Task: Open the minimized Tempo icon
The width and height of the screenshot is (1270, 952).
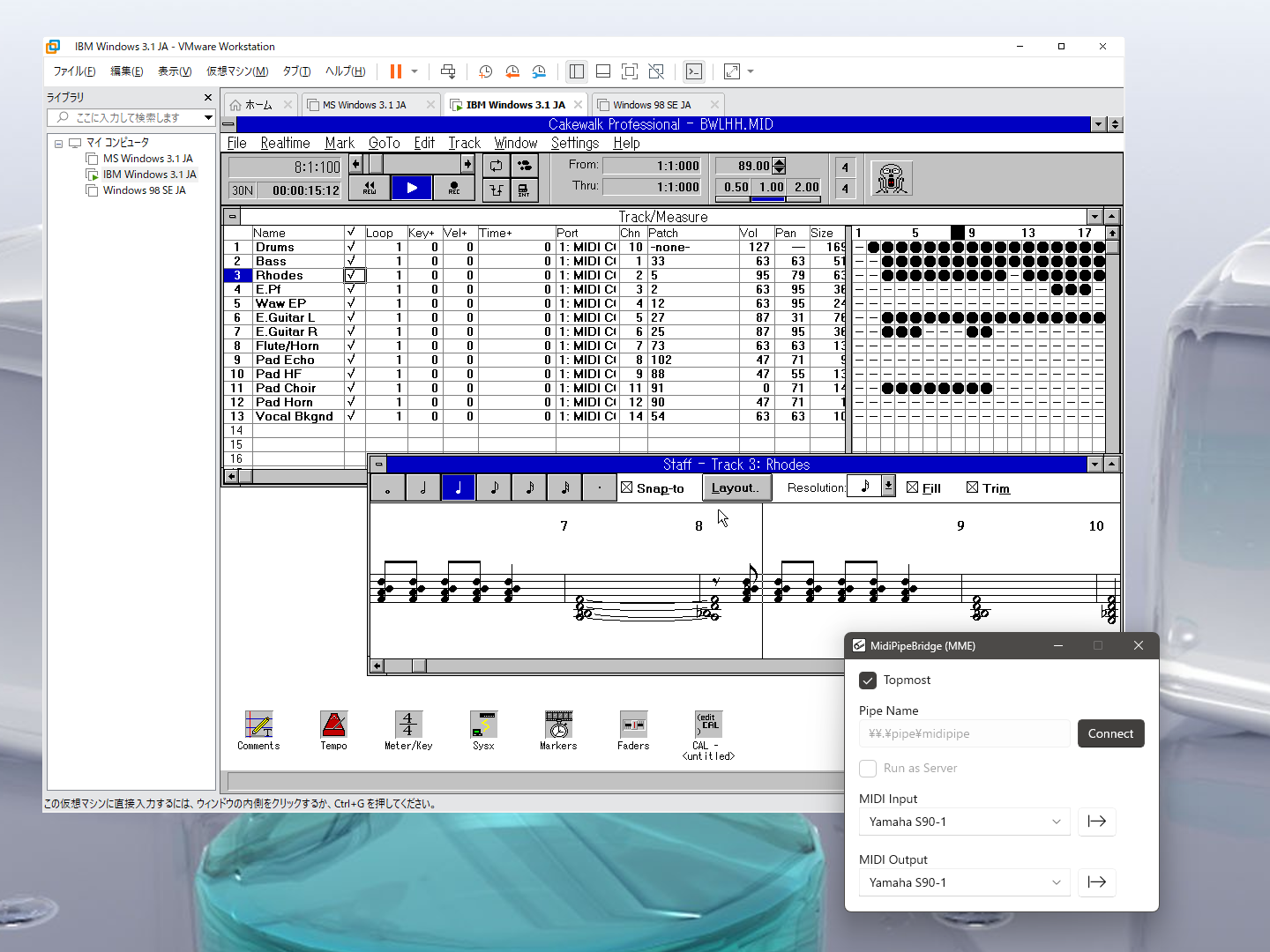Action: (333, 731)
